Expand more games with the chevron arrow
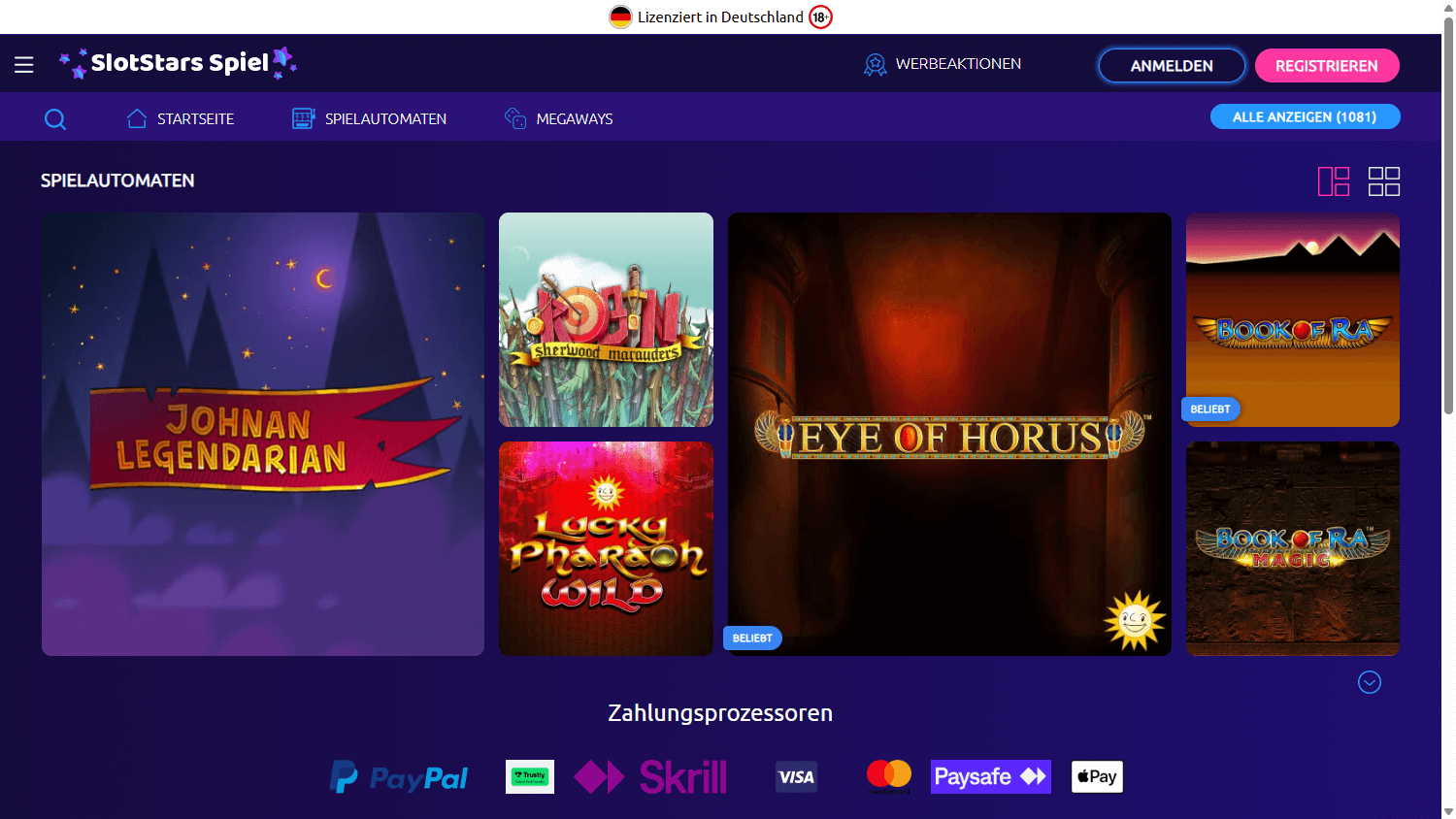 (x=1369, y=682)
